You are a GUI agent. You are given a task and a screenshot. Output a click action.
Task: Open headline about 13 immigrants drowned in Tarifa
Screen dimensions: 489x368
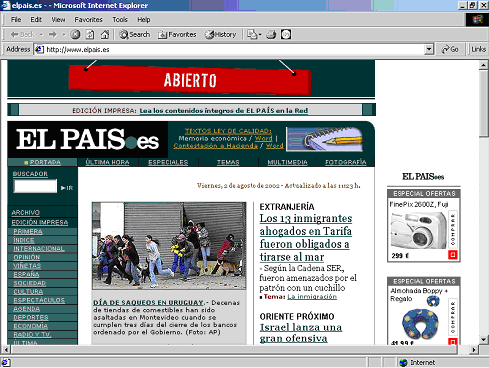click(306, 238)
